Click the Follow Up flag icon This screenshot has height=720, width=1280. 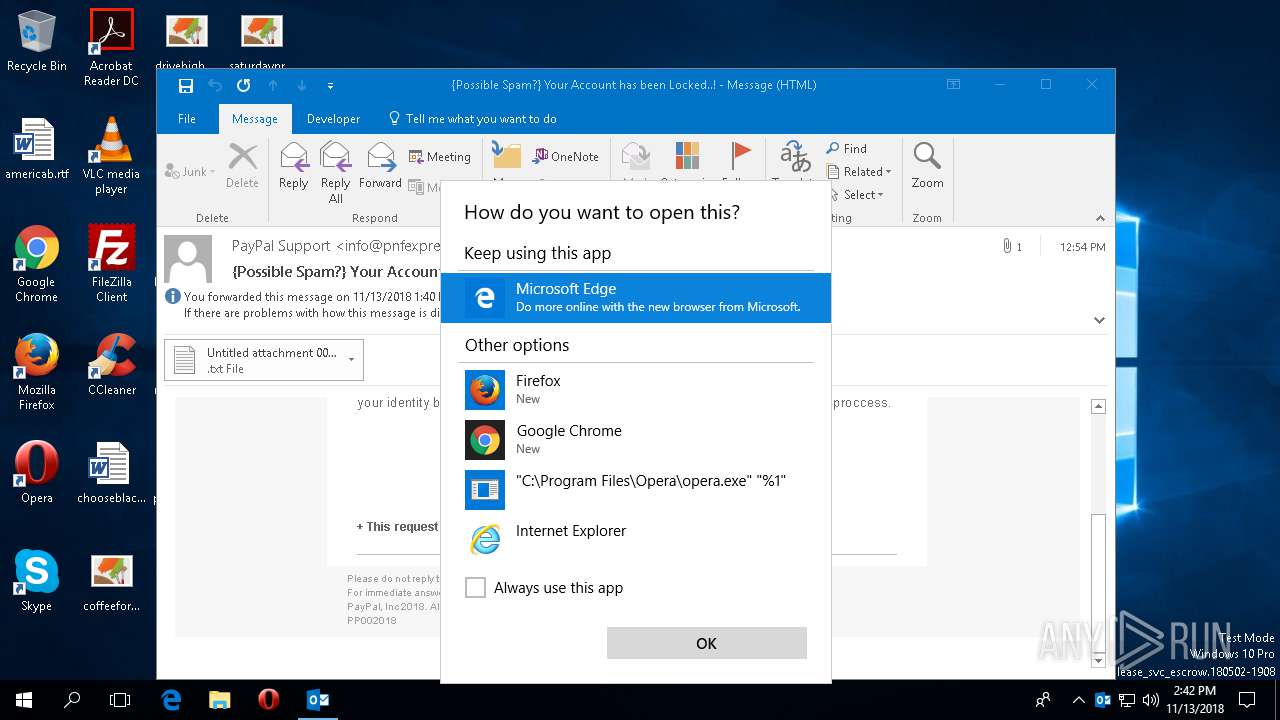pyautogui.click(x=739, y=157)
